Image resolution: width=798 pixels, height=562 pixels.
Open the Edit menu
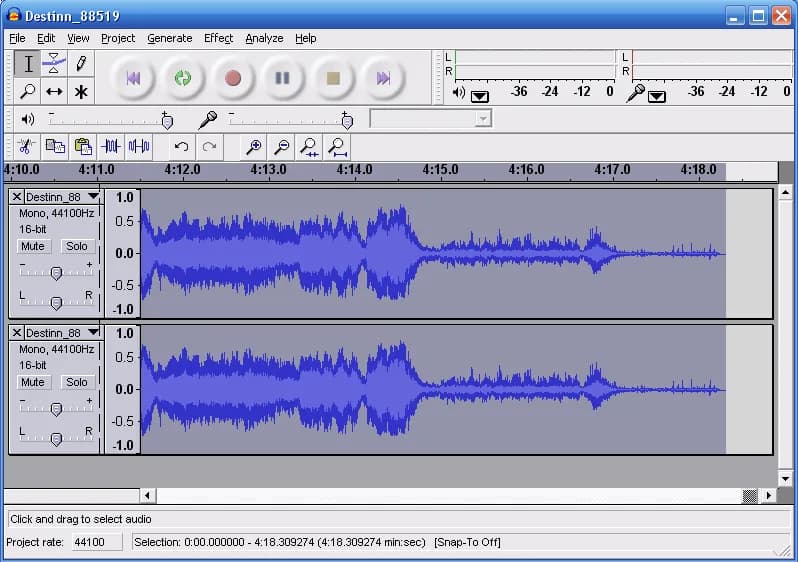point(46,38)
